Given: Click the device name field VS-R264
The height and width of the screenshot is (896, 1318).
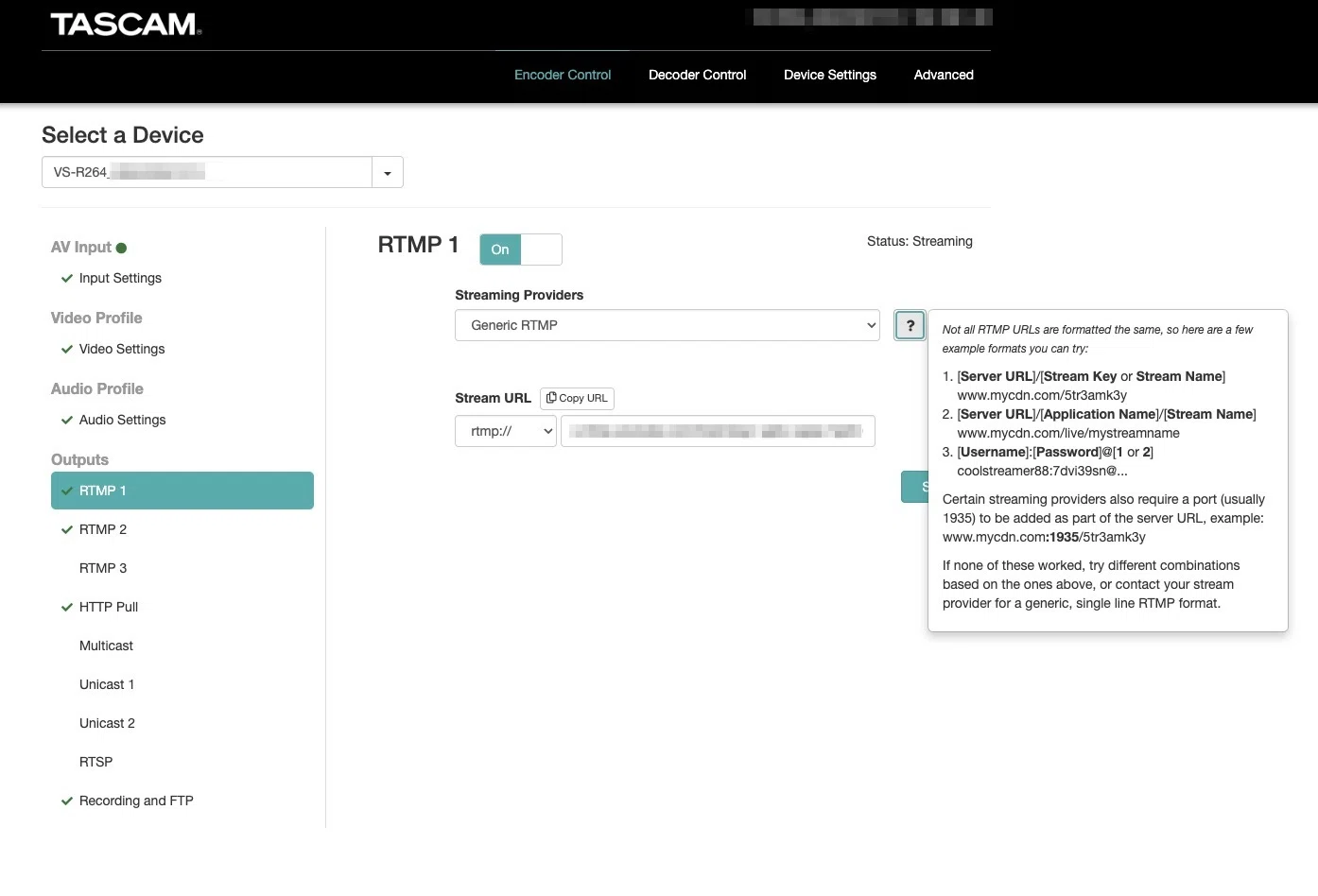Looking at the screenshot, I should pyautogui.click(x=207, y=172).
